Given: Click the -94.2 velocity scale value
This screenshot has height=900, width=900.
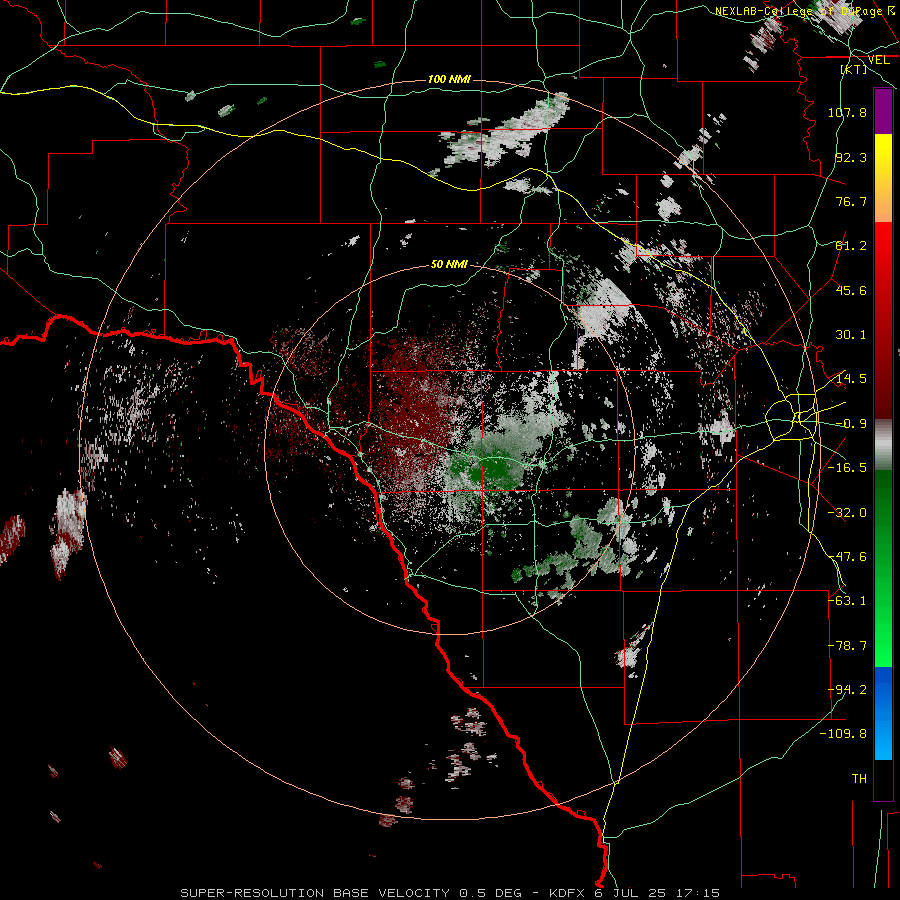Looking at the screenshot, I should coord(847,690).
